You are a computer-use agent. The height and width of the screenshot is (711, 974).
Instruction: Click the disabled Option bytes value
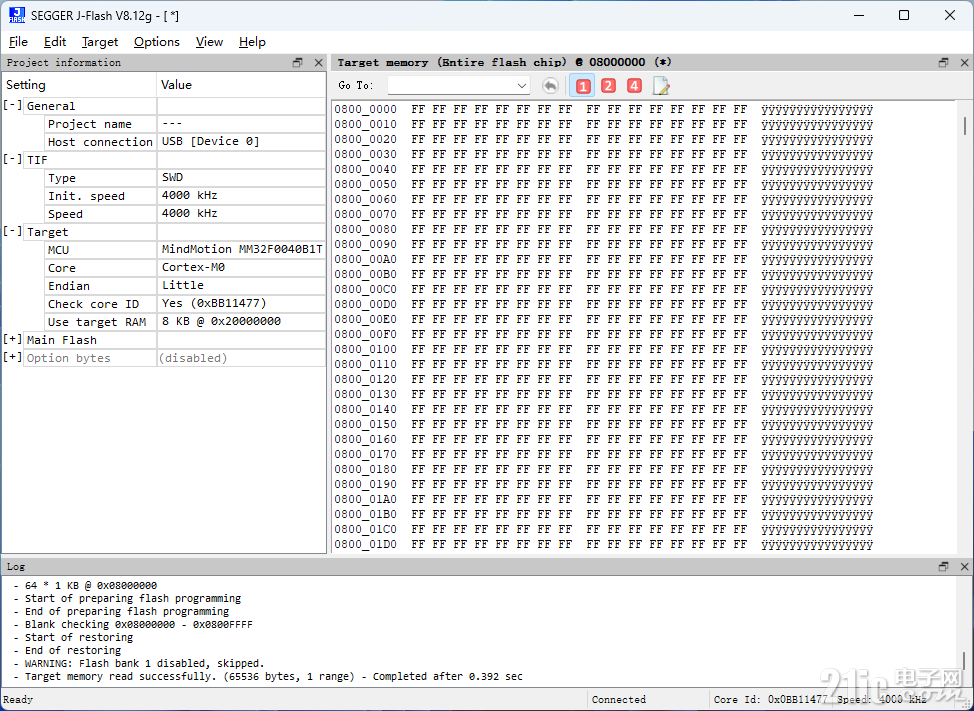click(193, 358)
